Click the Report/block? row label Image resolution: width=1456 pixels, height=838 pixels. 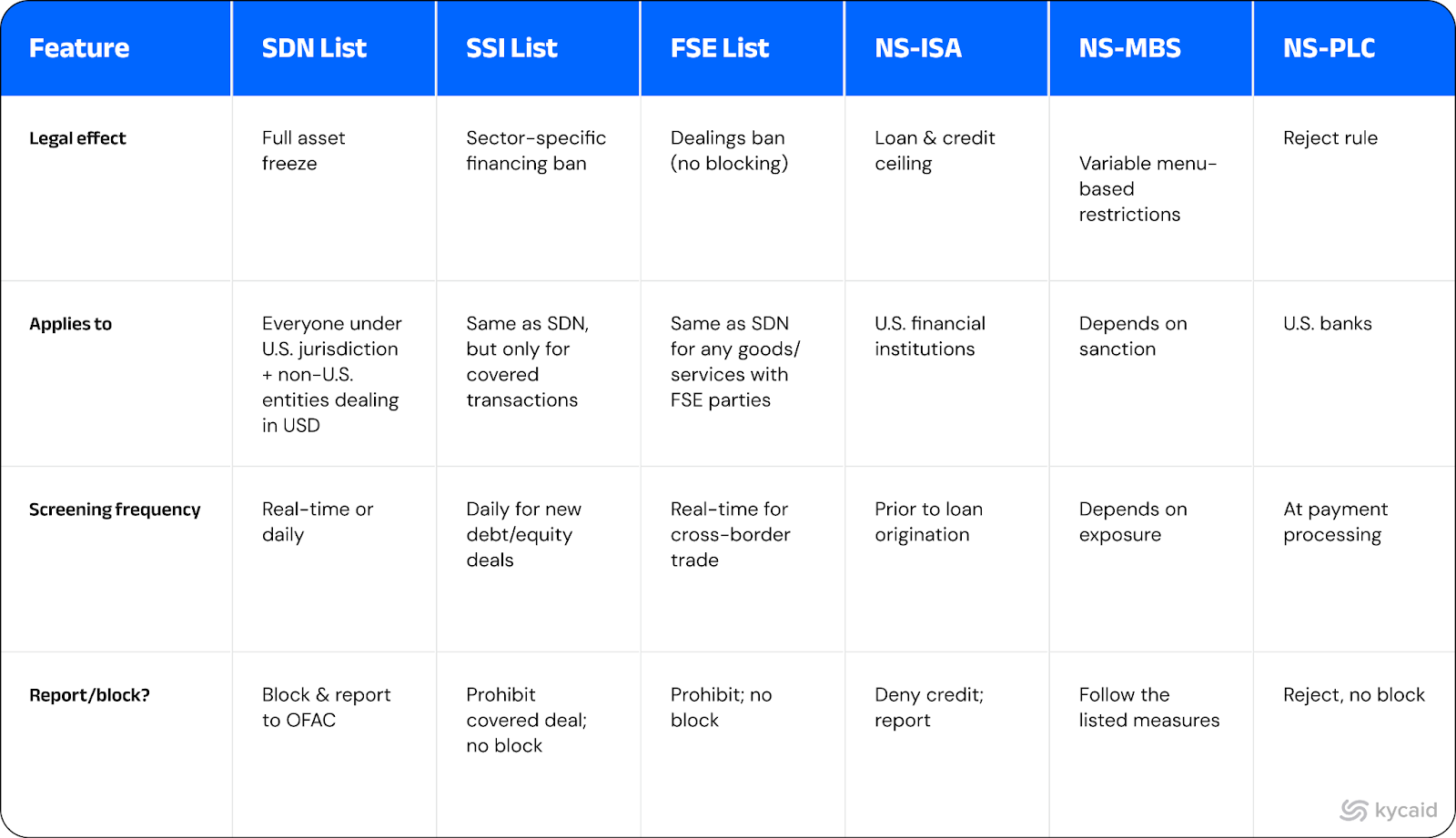(x=89, y=695)
